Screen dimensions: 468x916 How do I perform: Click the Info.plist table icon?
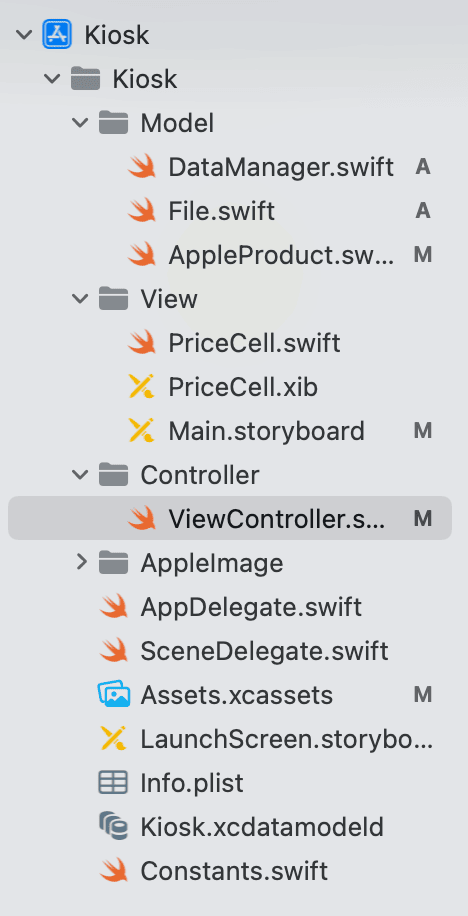click(x=113, y=783)
